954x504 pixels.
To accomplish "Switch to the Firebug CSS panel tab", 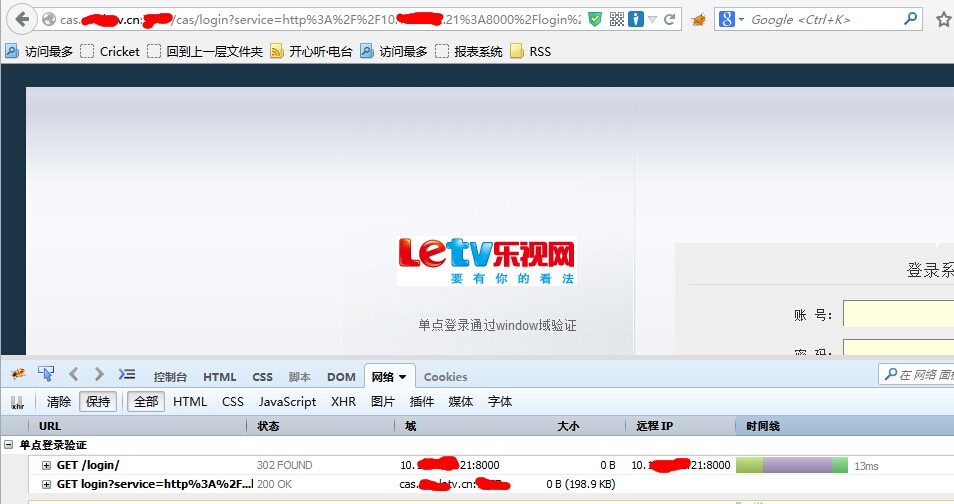I will 262,377.
